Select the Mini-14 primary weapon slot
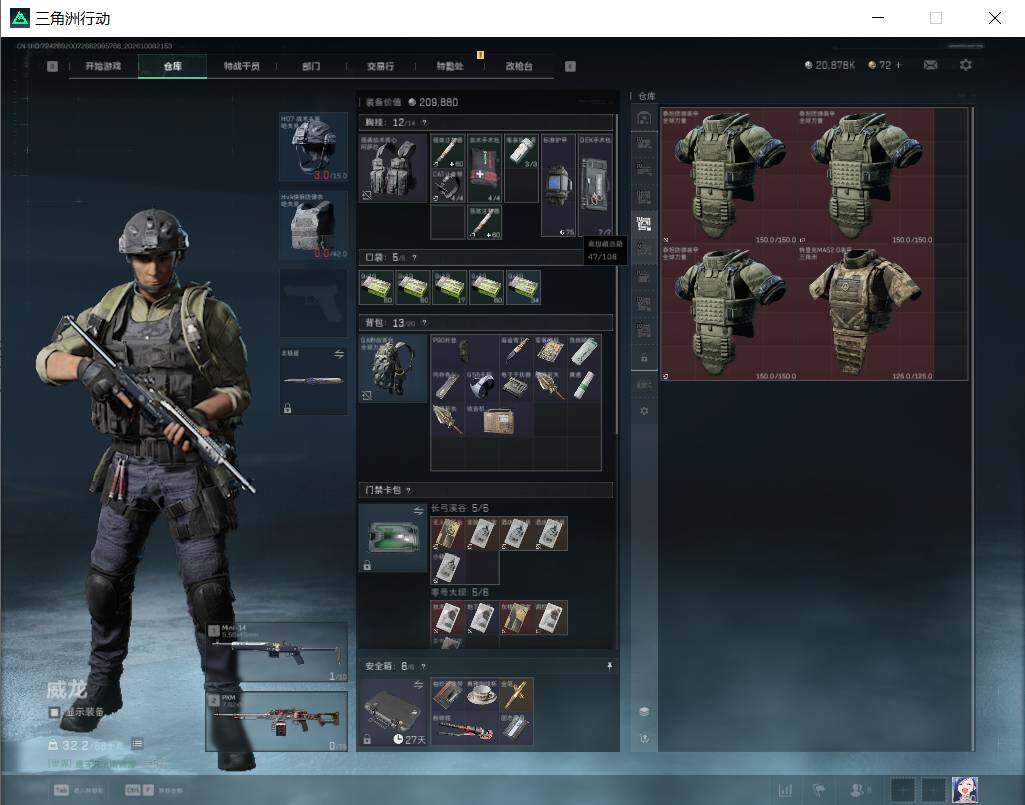This screenshot has height=805, width=1025. point(277,652)
